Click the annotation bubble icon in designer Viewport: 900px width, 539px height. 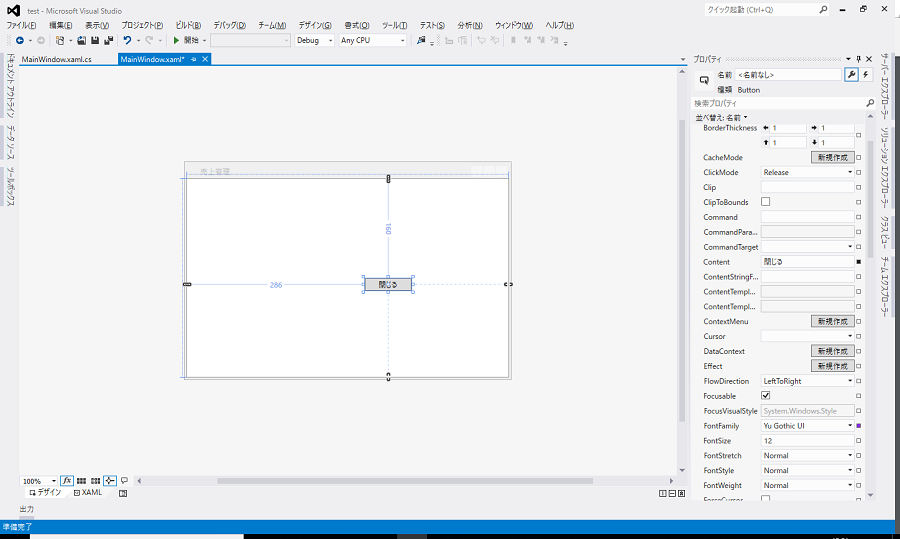click(124, 480)
